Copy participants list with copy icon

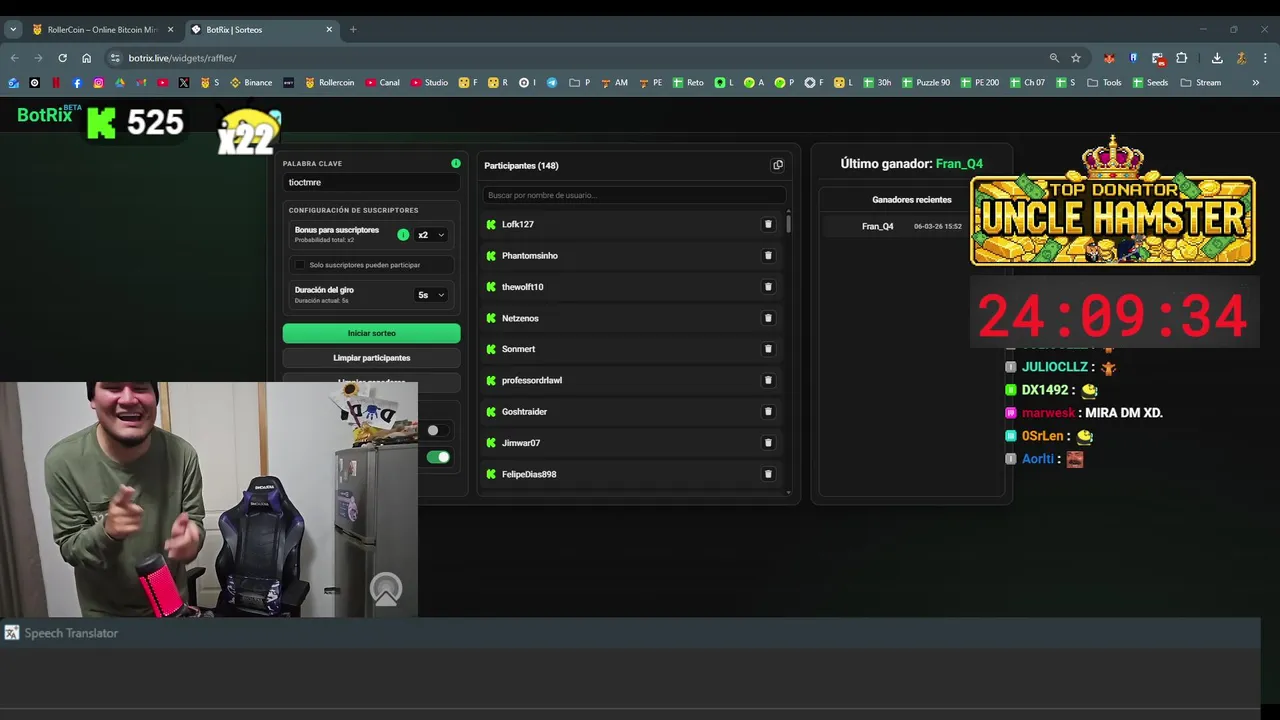point(778,165)
